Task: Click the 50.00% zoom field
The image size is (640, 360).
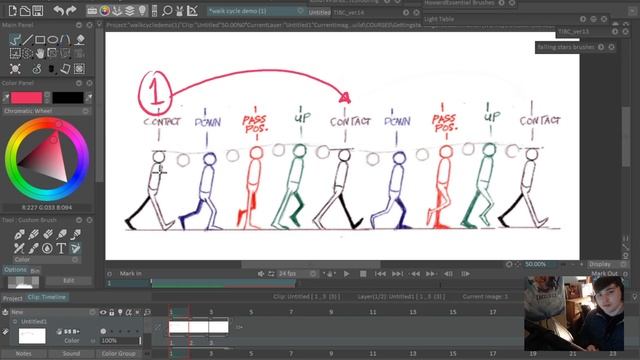Action: (540, 264)
